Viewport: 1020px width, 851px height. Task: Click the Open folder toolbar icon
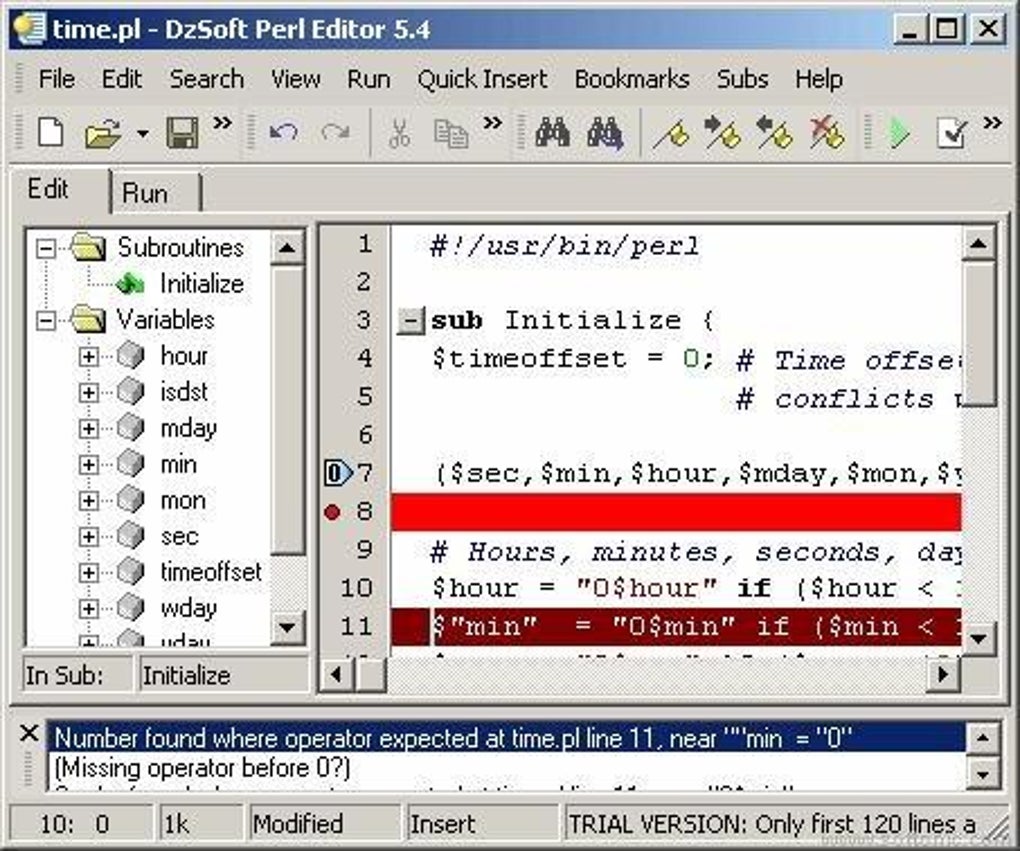coord(103,134)
